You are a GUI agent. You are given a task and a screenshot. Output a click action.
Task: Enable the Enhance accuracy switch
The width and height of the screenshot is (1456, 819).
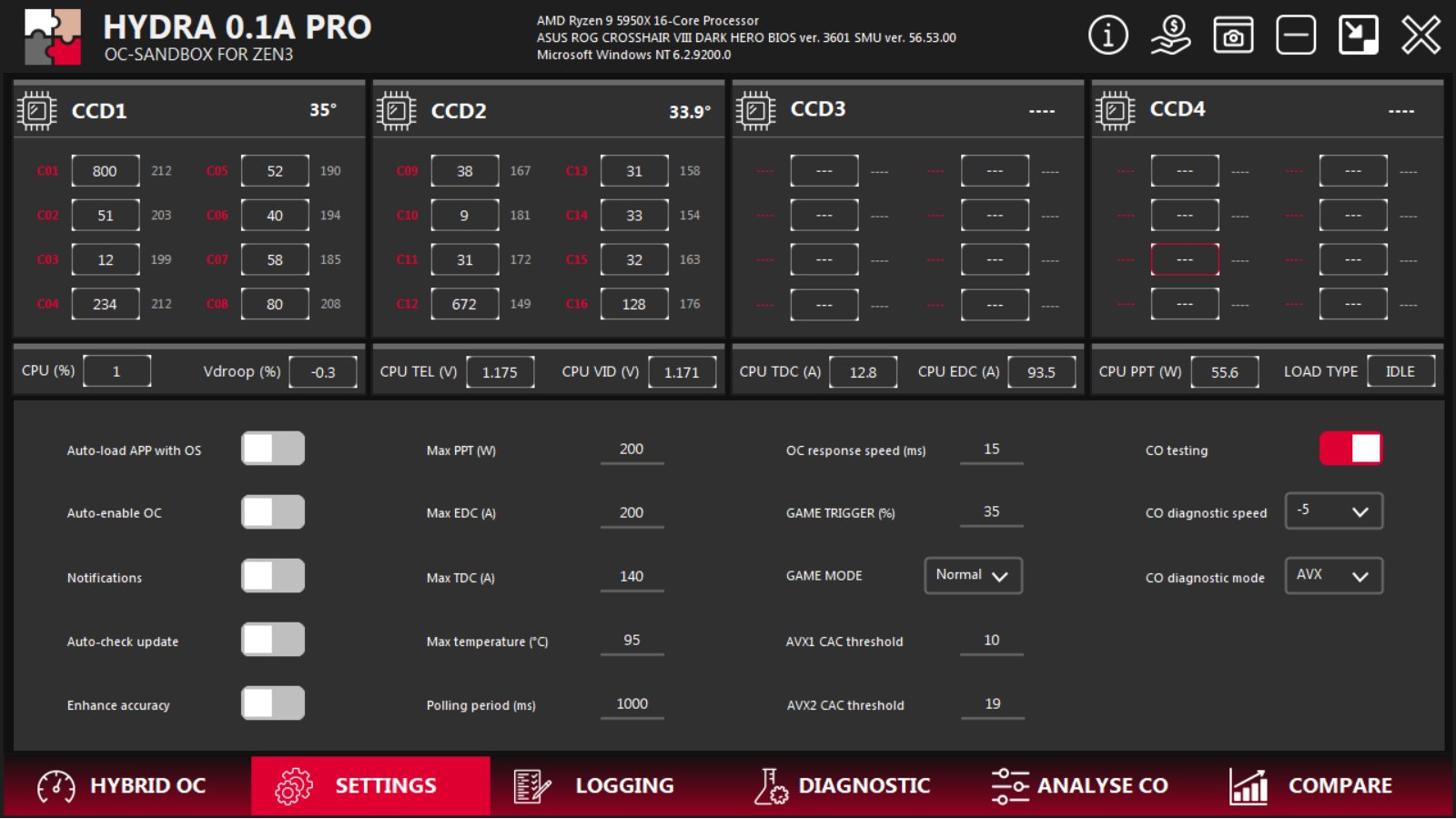pyautogui.click(x=273, y=703)
